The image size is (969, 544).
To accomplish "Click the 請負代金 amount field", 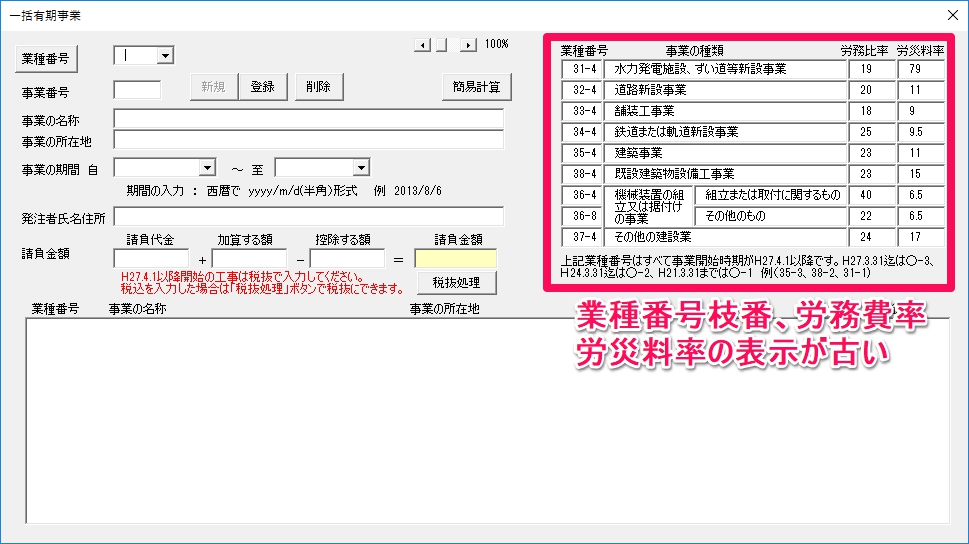I will point(151,259).
